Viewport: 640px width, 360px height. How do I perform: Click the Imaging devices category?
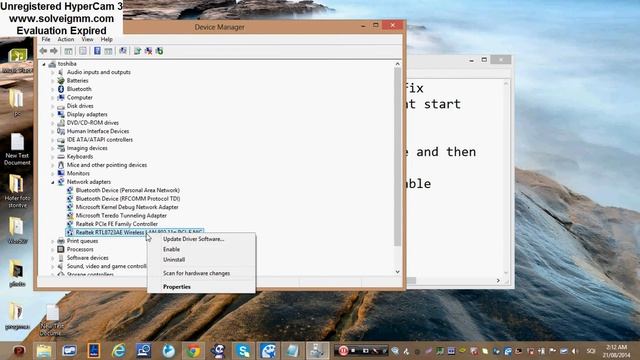[x=87, y=148]
